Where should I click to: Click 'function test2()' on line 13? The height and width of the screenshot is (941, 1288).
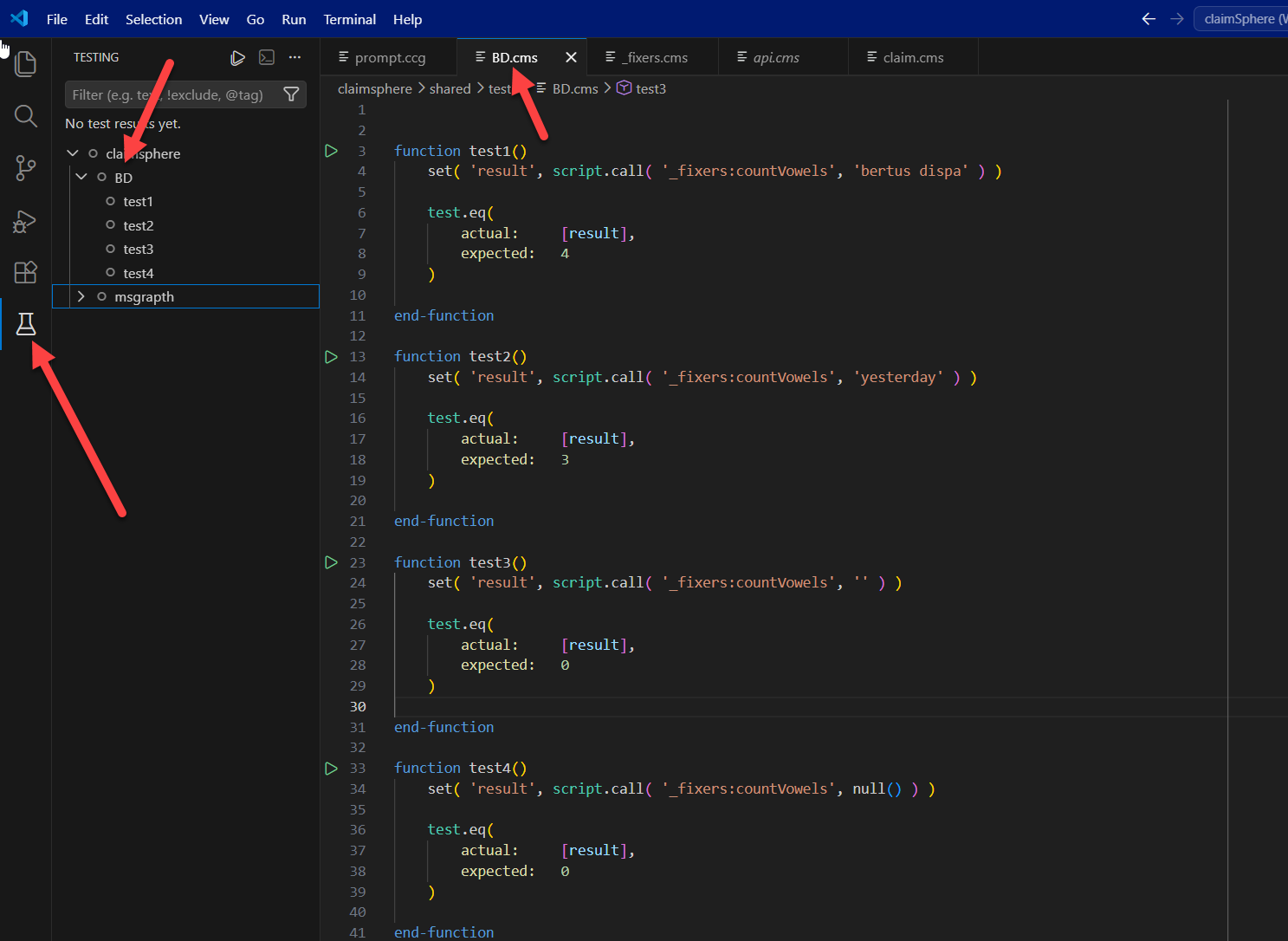[x=460, y=356]
